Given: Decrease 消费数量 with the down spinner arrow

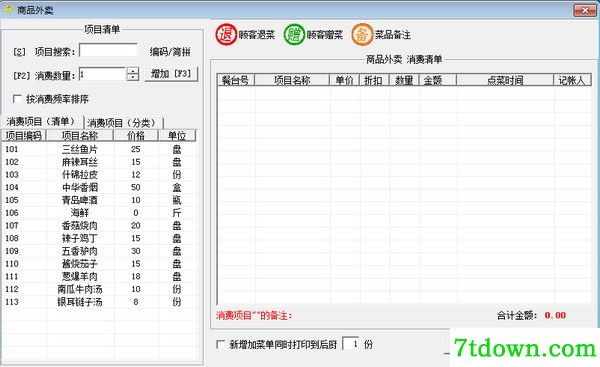Looking at the screenshot, I should click(132, 77).
